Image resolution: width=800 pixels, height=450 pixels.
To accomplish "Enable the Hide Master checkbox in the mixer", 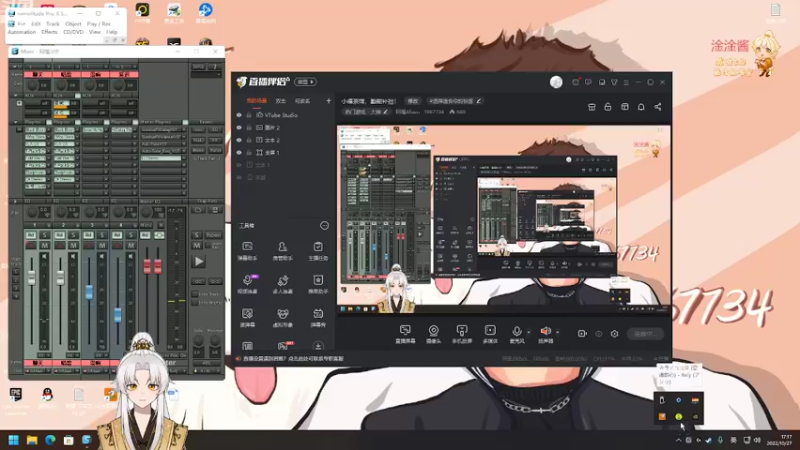I will pyautogui.click(x=195, y=303).
